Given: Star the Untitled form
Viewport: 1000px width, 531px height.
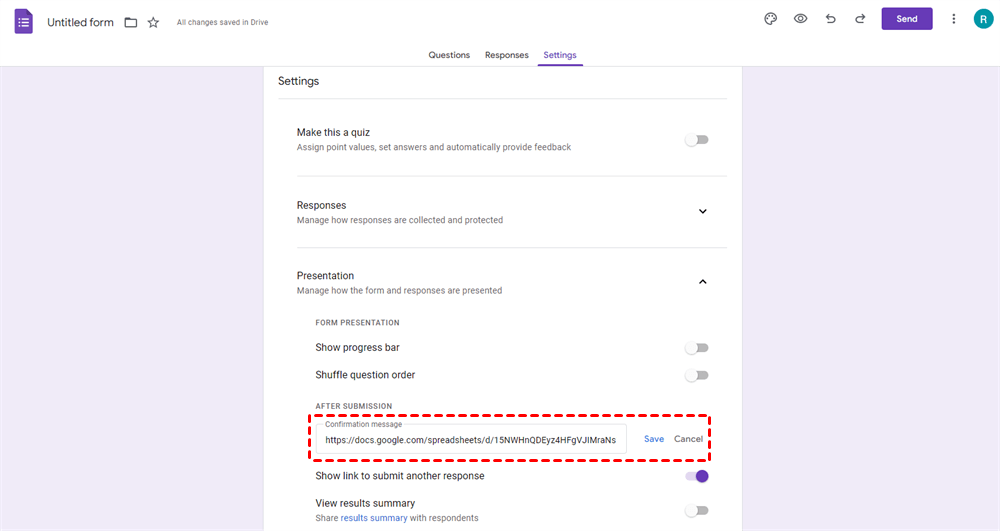Looking at the screenshot, I should coord(153,22).
